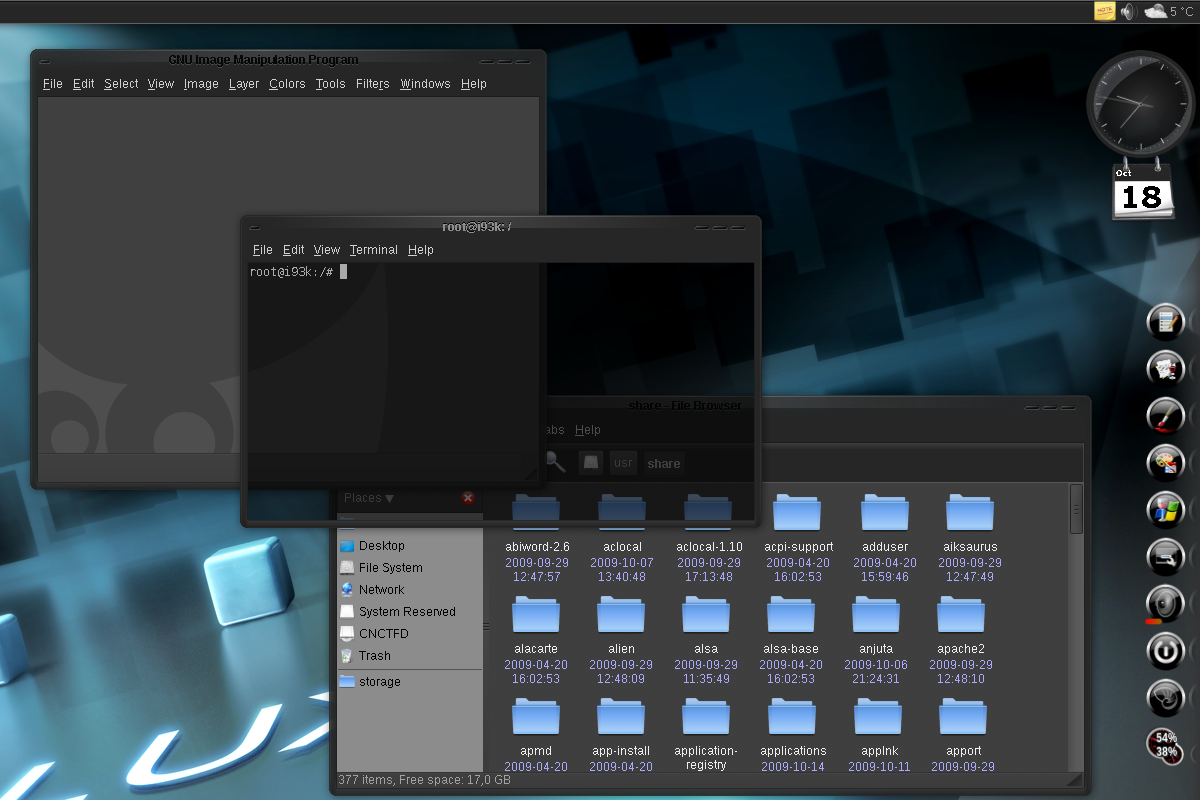Click the weather cloud icon showing 5°C
This screenshot has width=1200, height=800.
point(1155,11)
